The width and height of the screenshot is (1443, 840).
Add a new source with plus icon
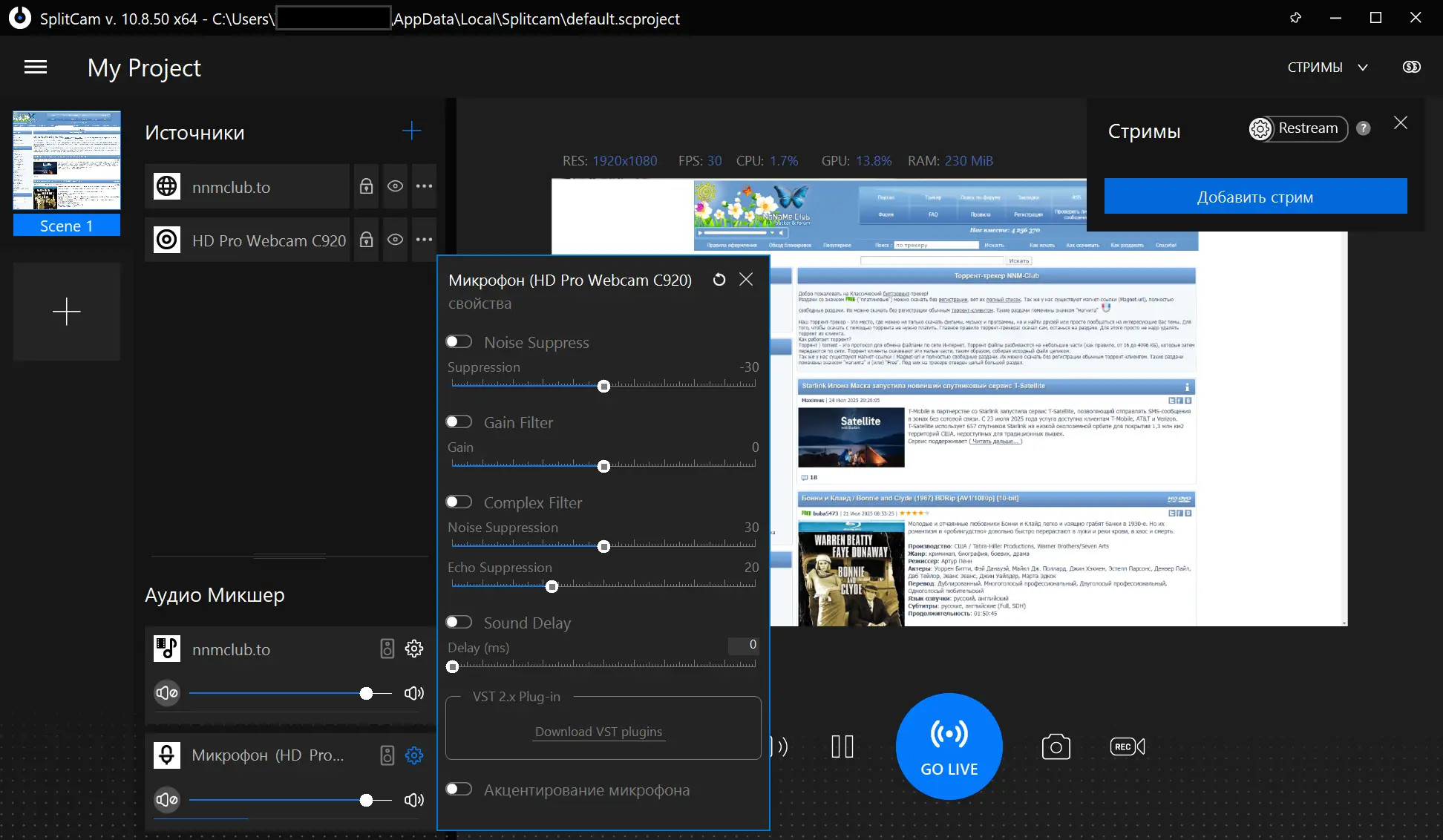click(x=411, y=131)
